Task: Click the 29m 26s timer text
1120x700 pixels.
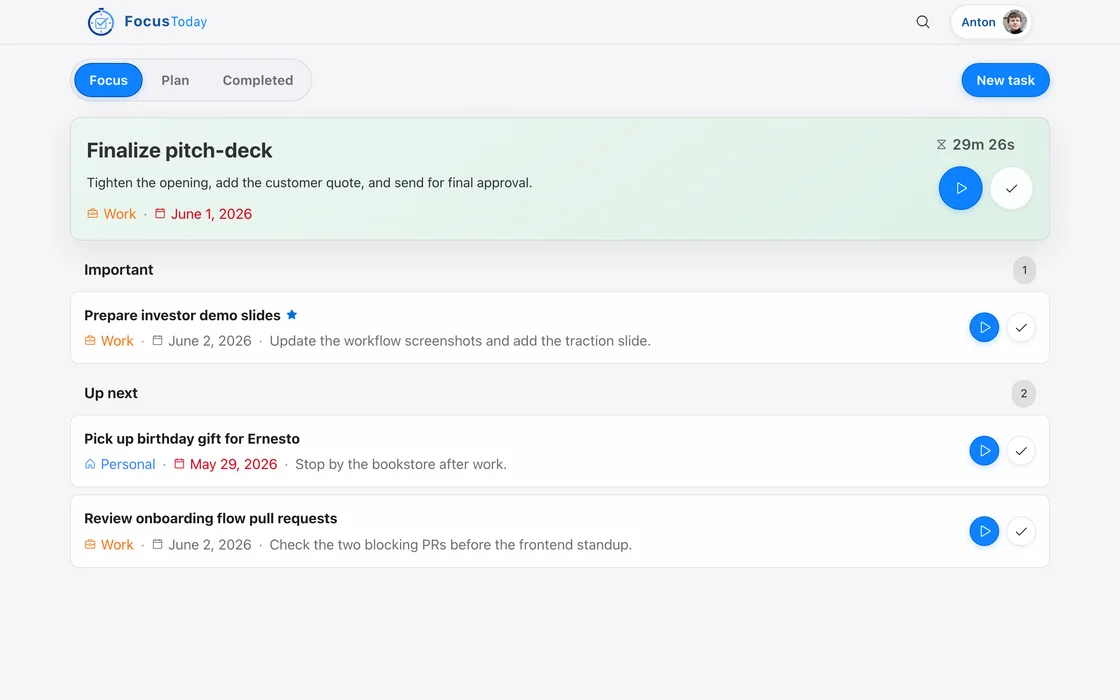Action: (x=983, y=144)
